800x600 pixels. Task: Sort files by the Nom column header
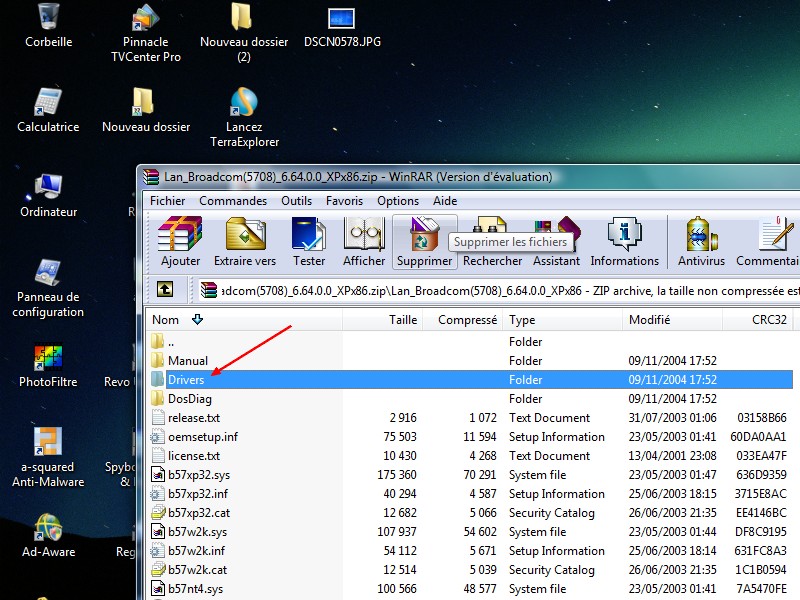(166, 320)
